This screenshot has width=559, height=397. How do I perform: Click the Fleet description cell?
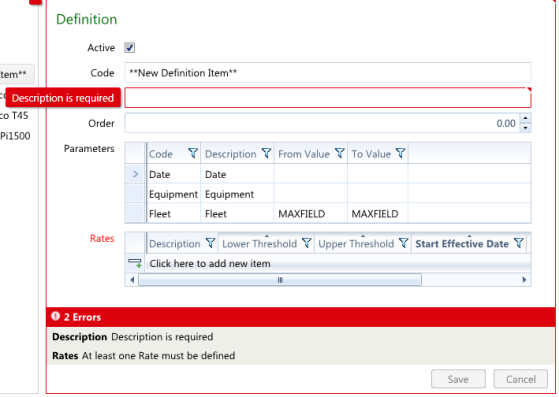237,214
